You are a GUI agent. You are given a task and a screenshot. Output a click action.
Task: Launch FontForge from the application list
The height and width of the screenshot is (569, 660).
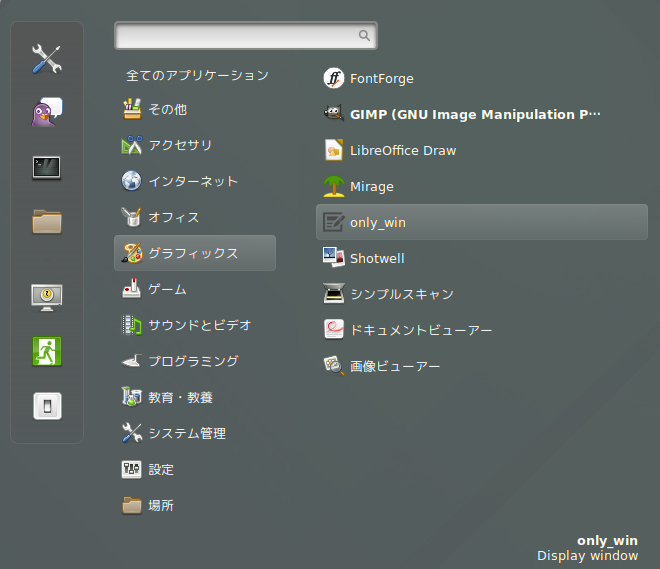381,78
